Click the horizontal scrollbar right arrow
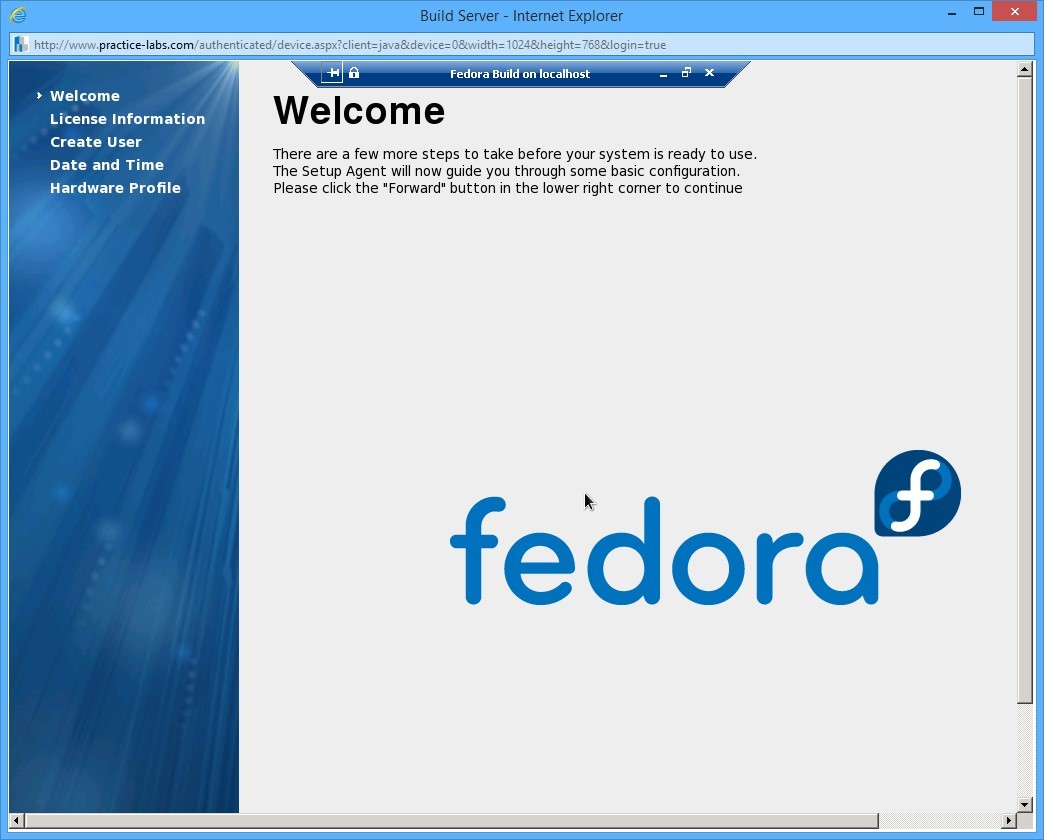The image size is (1044, 840). click(x=1008, y=821)
